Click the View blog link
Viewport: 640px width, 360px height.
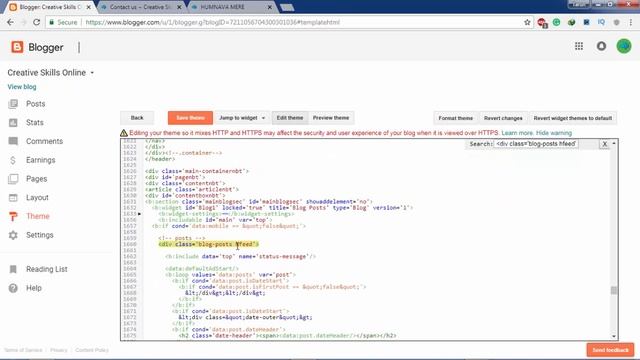[x=22, y=87]
